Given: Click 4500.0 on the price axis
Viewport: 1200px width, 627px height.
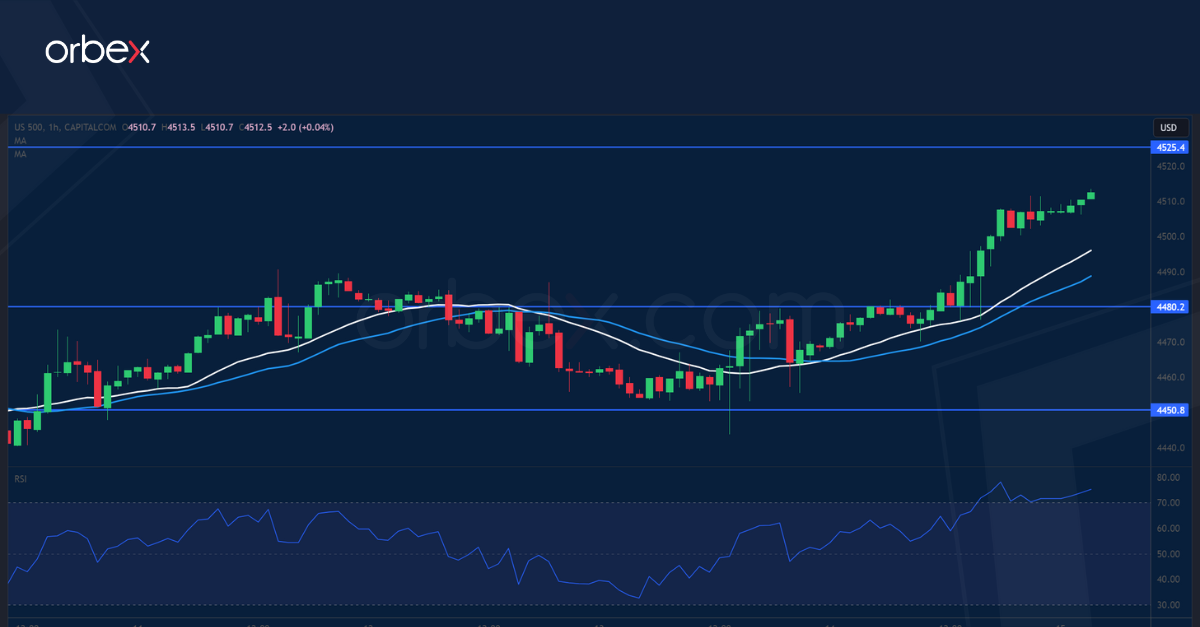Looking at the screenshot, I should [x=1171, y=237].
